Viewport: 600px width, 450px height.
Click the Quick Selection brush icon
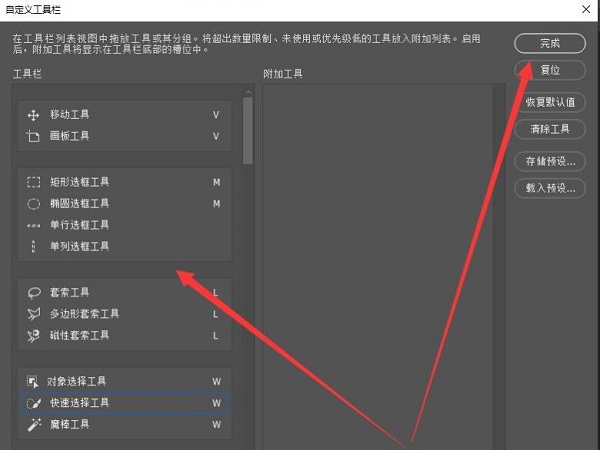34,403
